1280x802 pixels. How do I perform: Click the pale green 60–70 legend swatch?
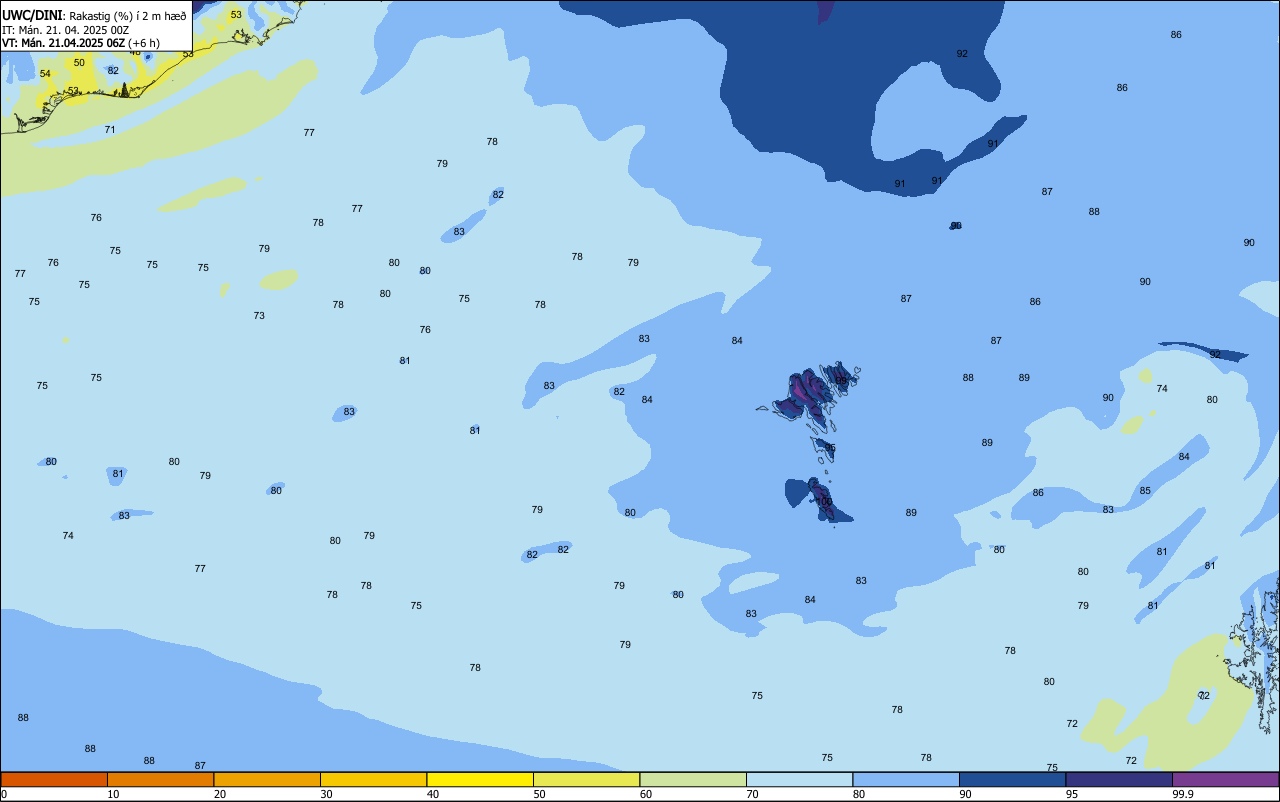click(x=693, y=779)
